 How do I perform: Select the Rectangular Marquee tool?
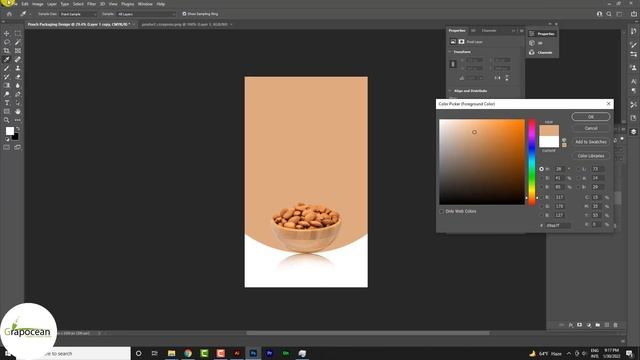pos(18,33)
